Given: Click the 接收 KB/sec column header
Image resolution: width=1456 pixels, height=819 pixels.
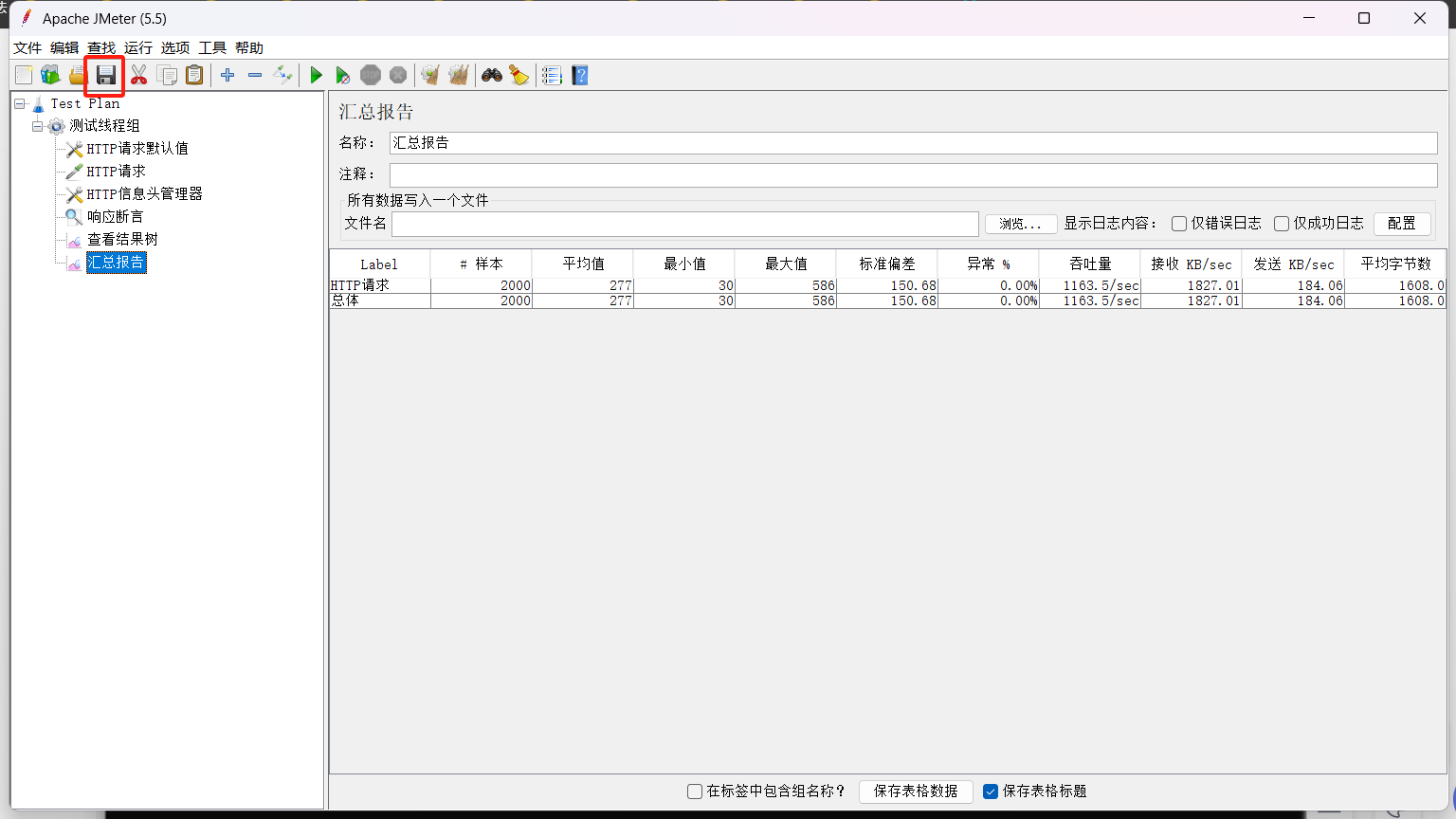Looking at the screenshot, I should click(x=1192, y=264).
